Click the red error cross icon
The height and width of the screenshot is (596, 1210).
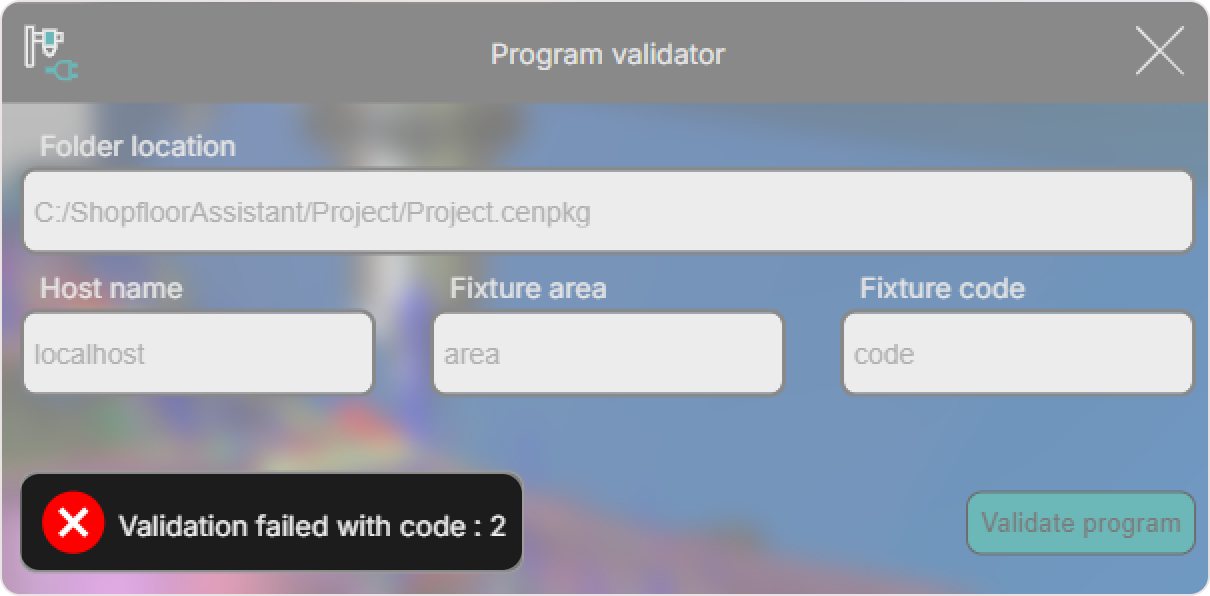(73, 523)
